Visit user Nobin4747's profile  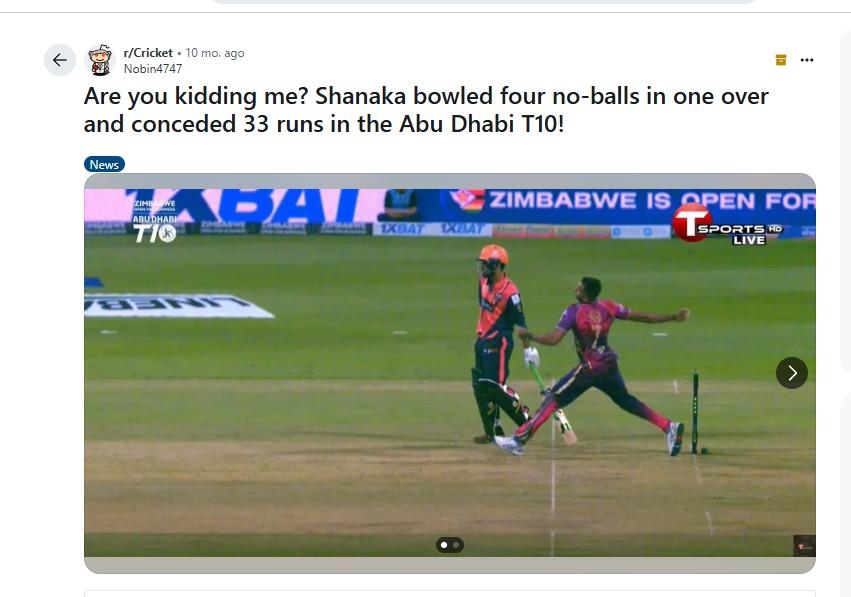153,69
